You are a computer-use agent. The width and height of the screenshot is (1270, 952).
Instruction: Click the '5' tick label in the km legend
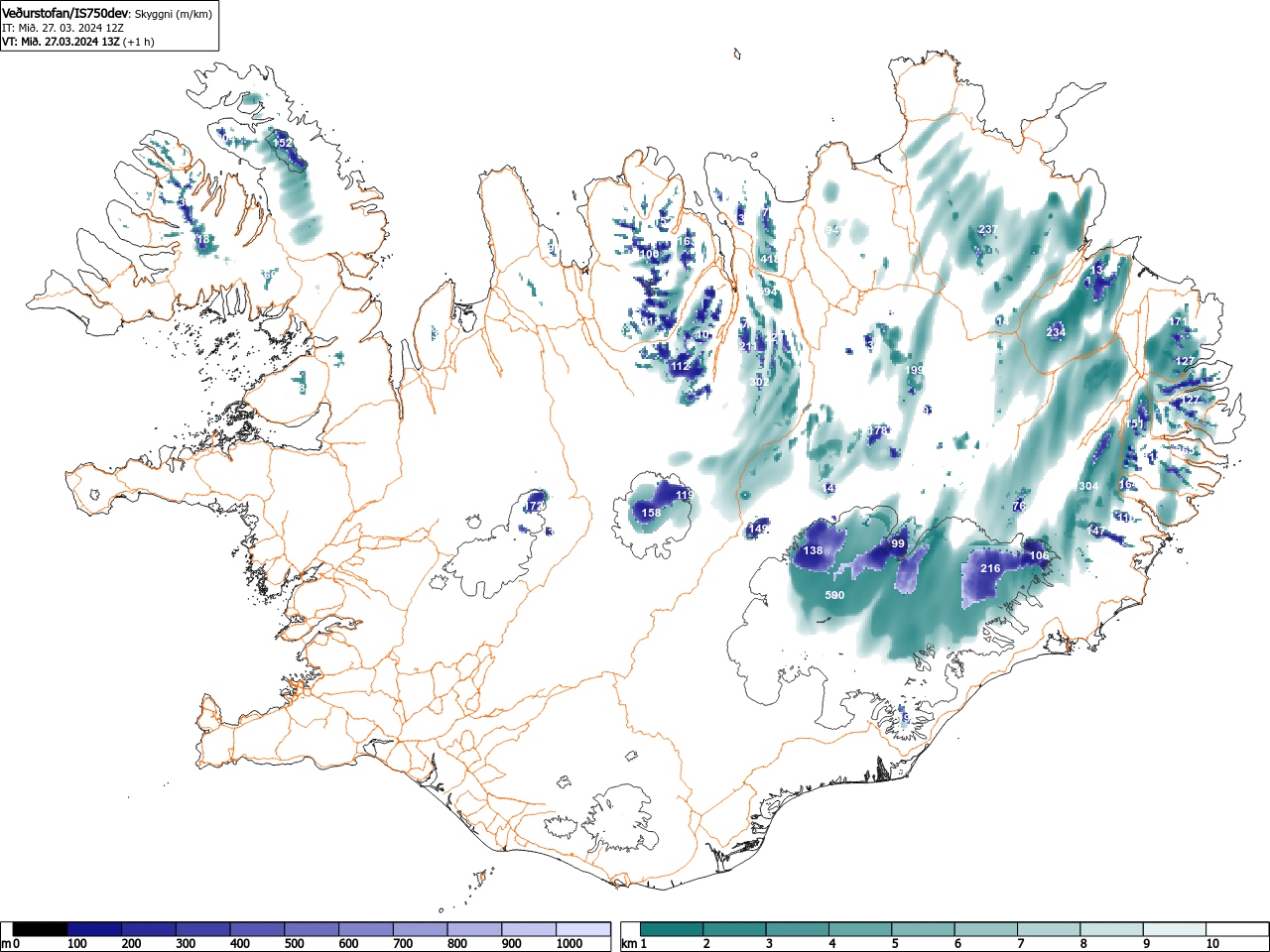pos(895,944)
